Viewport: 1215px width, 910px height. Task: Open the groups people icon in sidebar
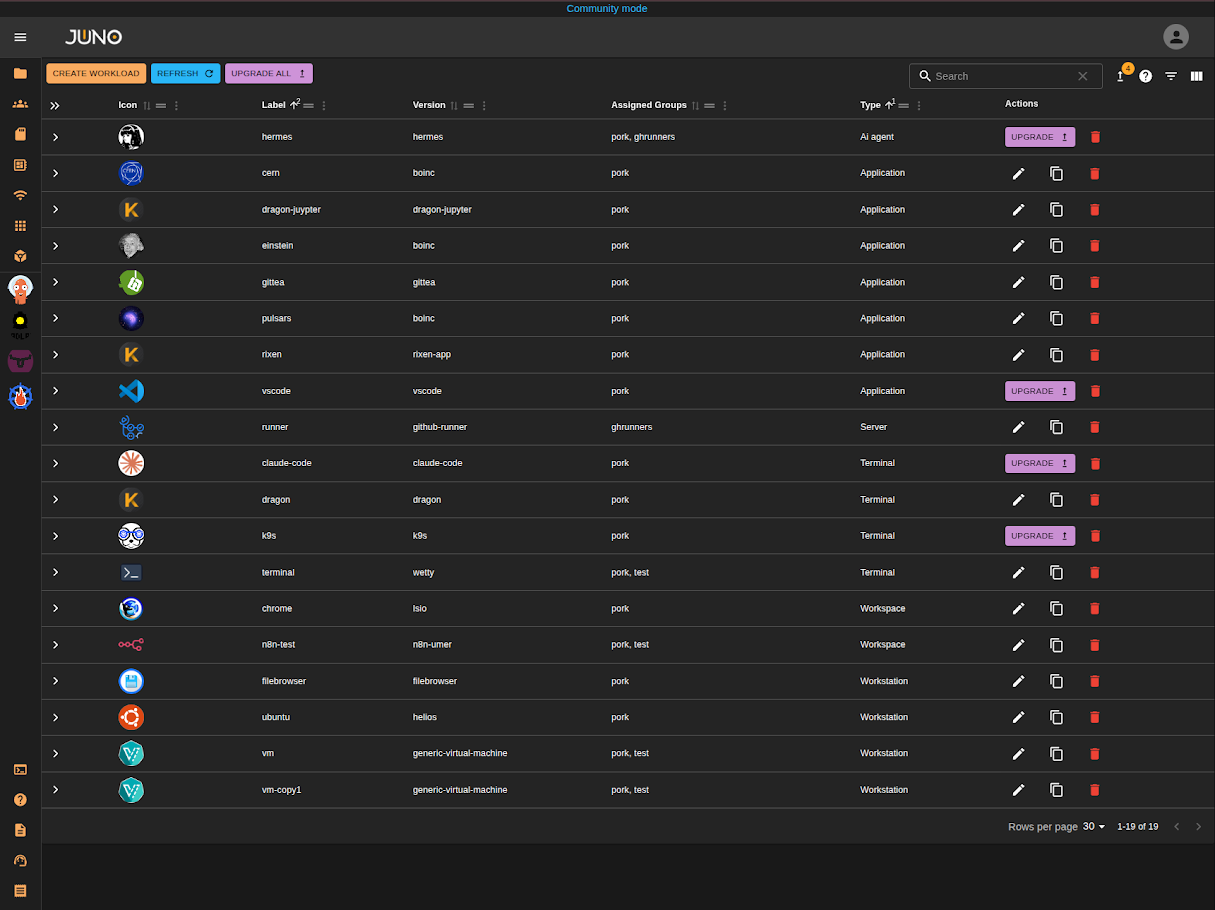(x=20, y=104)
